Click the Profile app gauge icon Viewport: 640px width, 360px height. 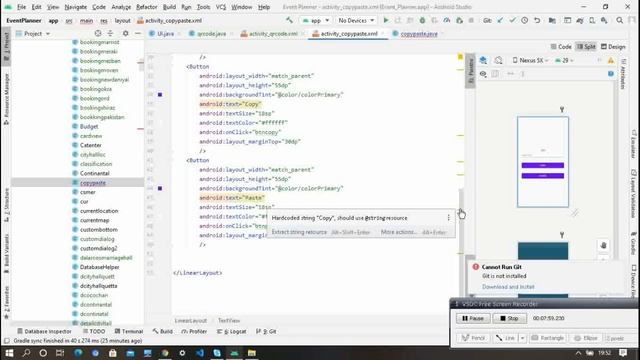447,20
